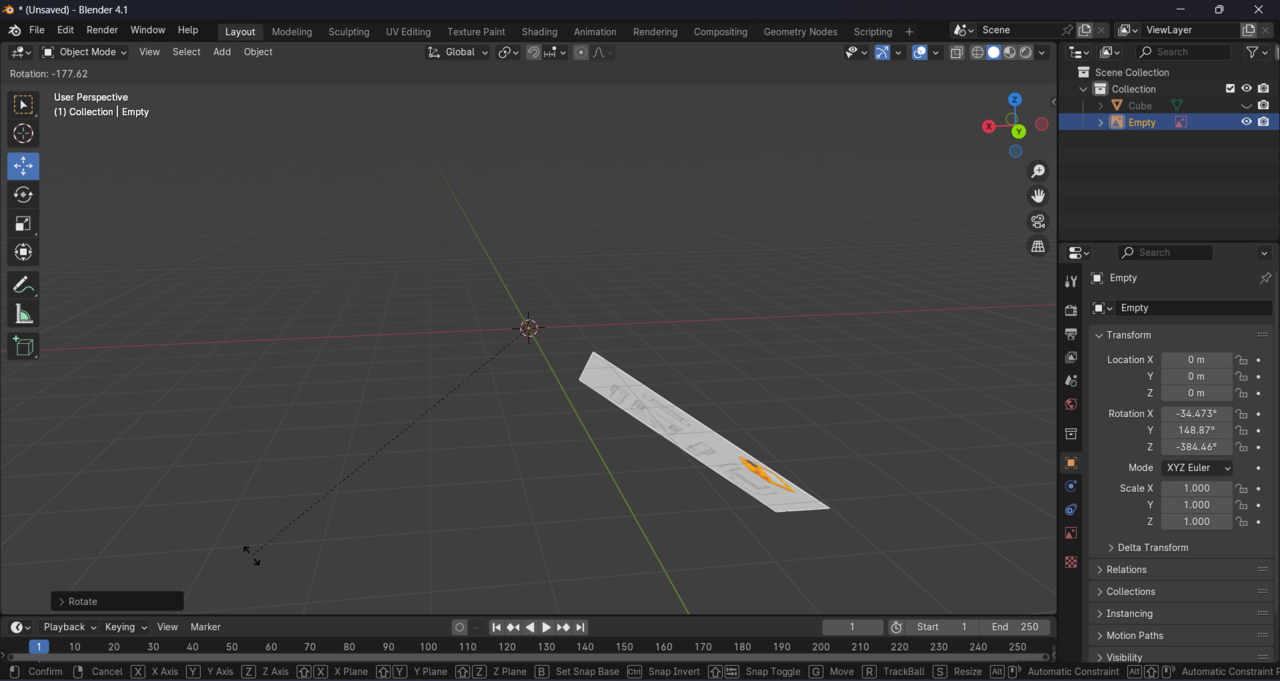Open the Texture properties checker tab
The height and width of the screenshot is (681, 1280).
tap(1071, 562)
